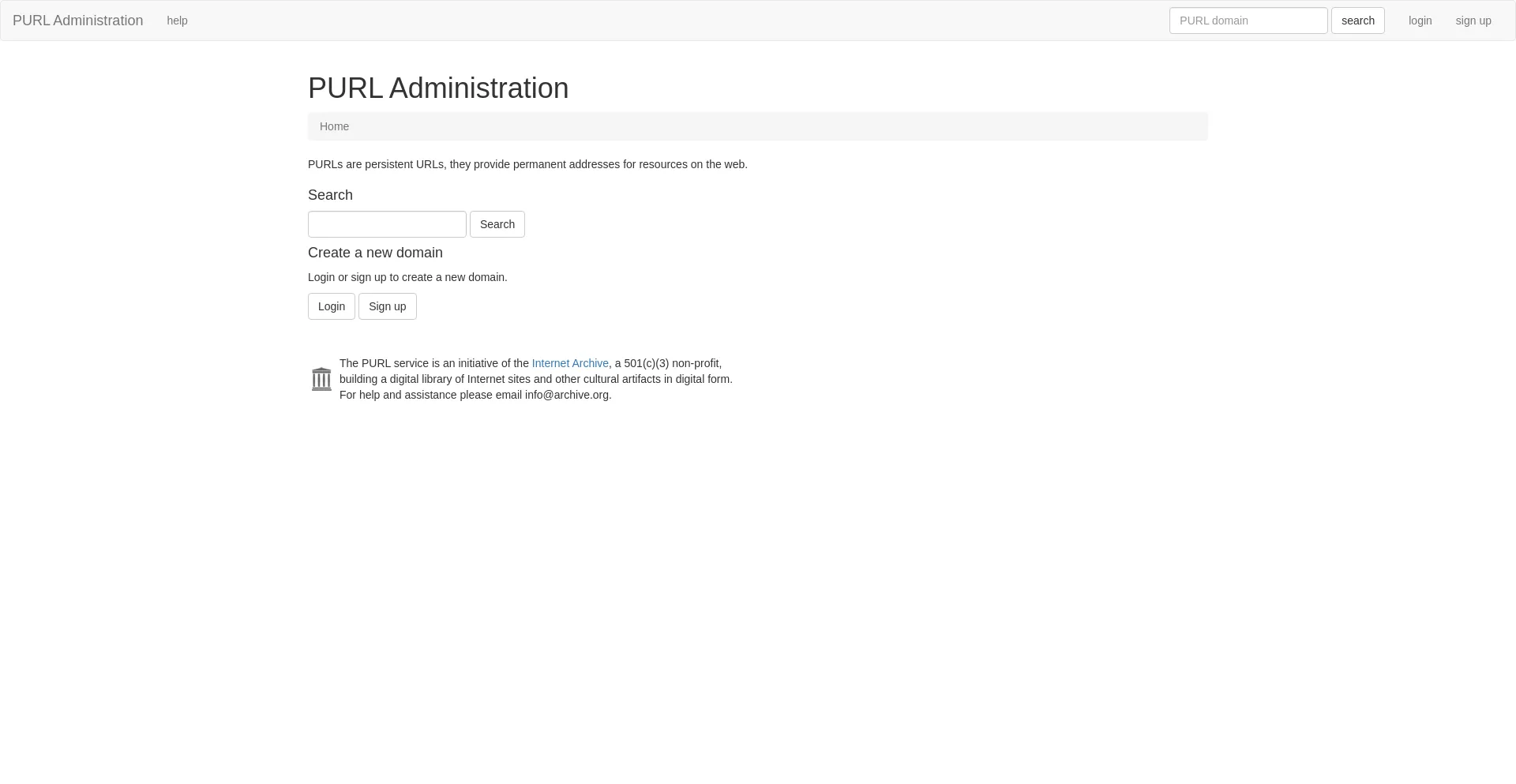Open the login link in navbar

1420,21
